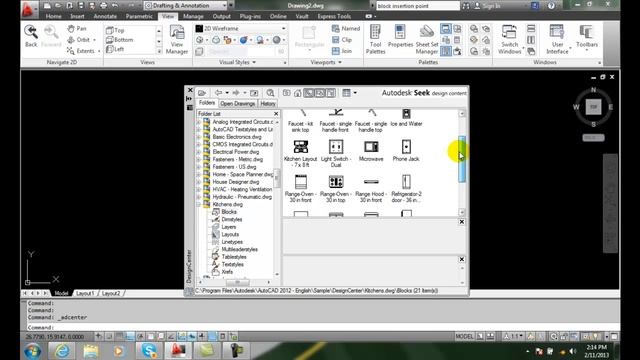The height and width of the screenshot is (360, 640).
Task: Select Kitchen Layout 7 x 8 ft block
Action: [301, 153]
